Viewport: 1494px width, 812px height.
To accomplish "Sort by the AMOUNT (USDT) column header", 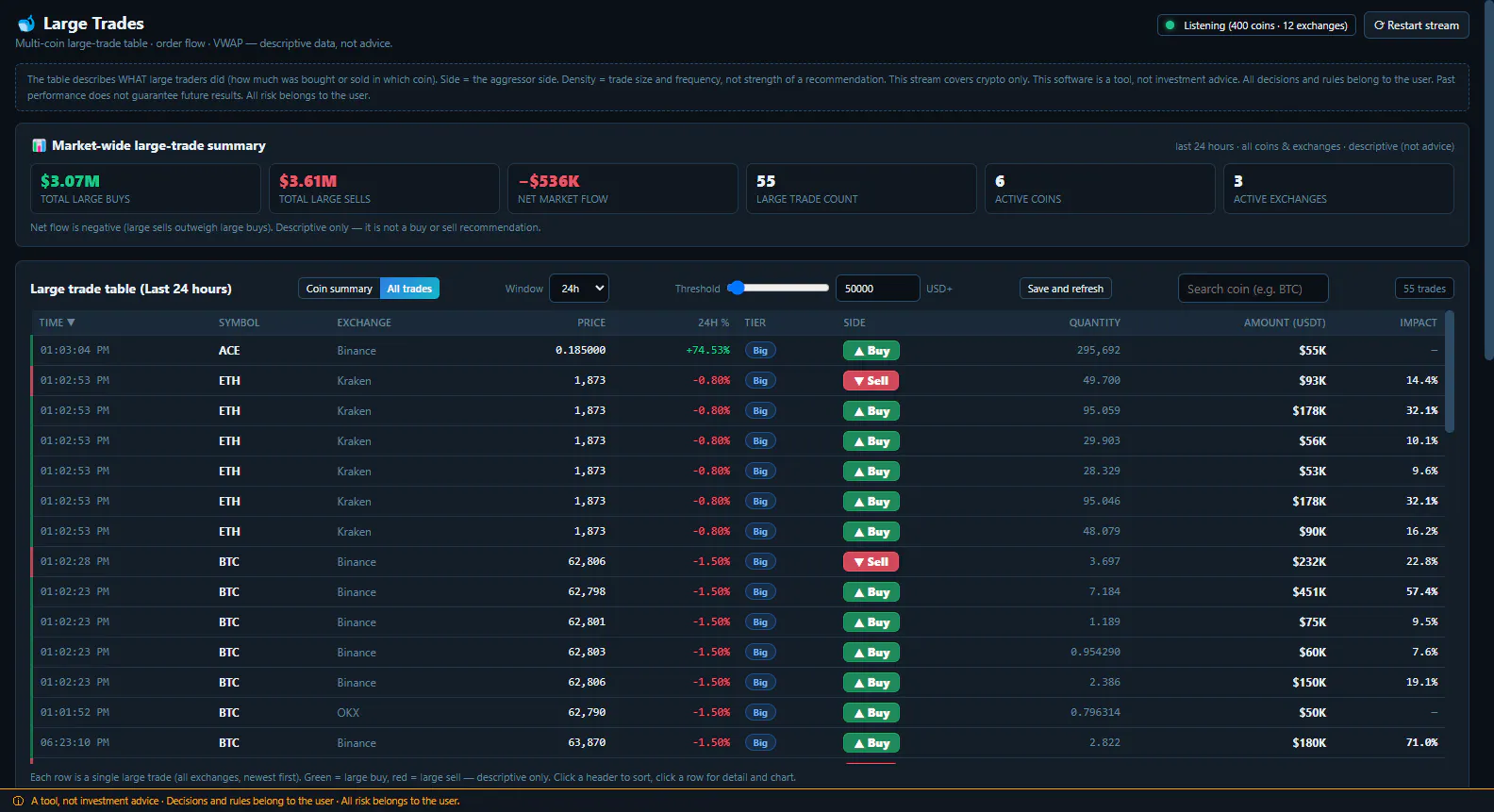I will pyautogui.click(x=1285, y=323).
